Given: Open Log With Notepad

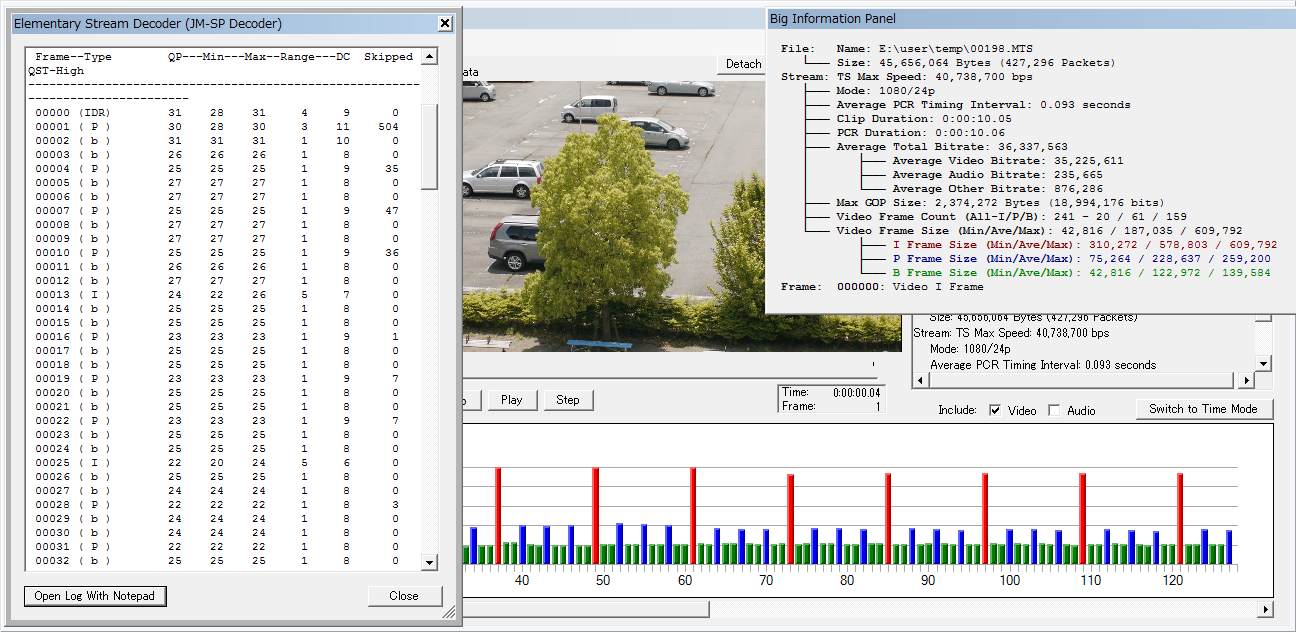Looking at the screenshot, I should click(x=95, y=596).
